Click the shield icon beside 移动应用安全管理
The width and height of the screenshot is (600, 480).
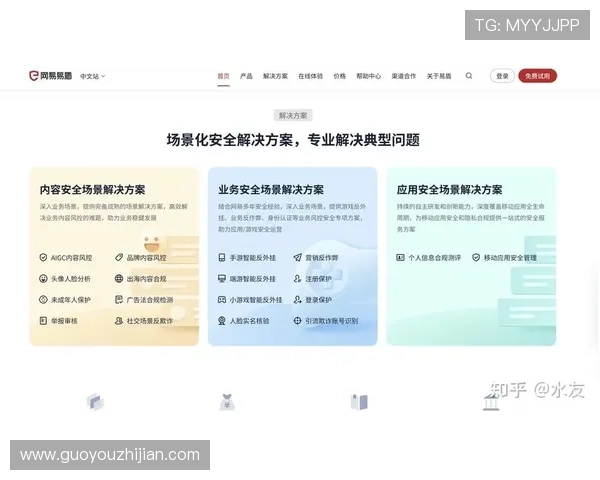pyautogui.click(x=476, y=257)
